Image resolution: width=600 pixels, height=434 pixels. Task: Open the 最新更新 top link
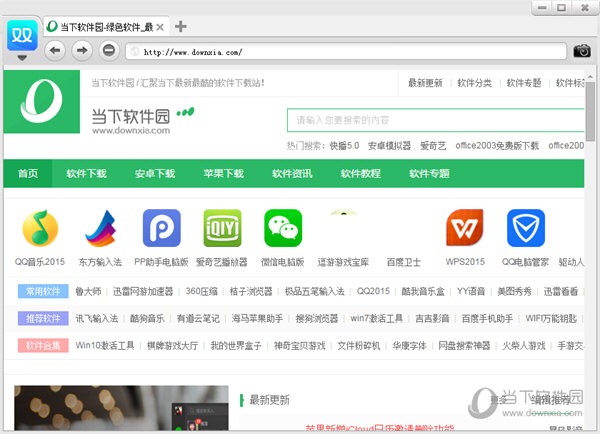(x=425, y=83)
